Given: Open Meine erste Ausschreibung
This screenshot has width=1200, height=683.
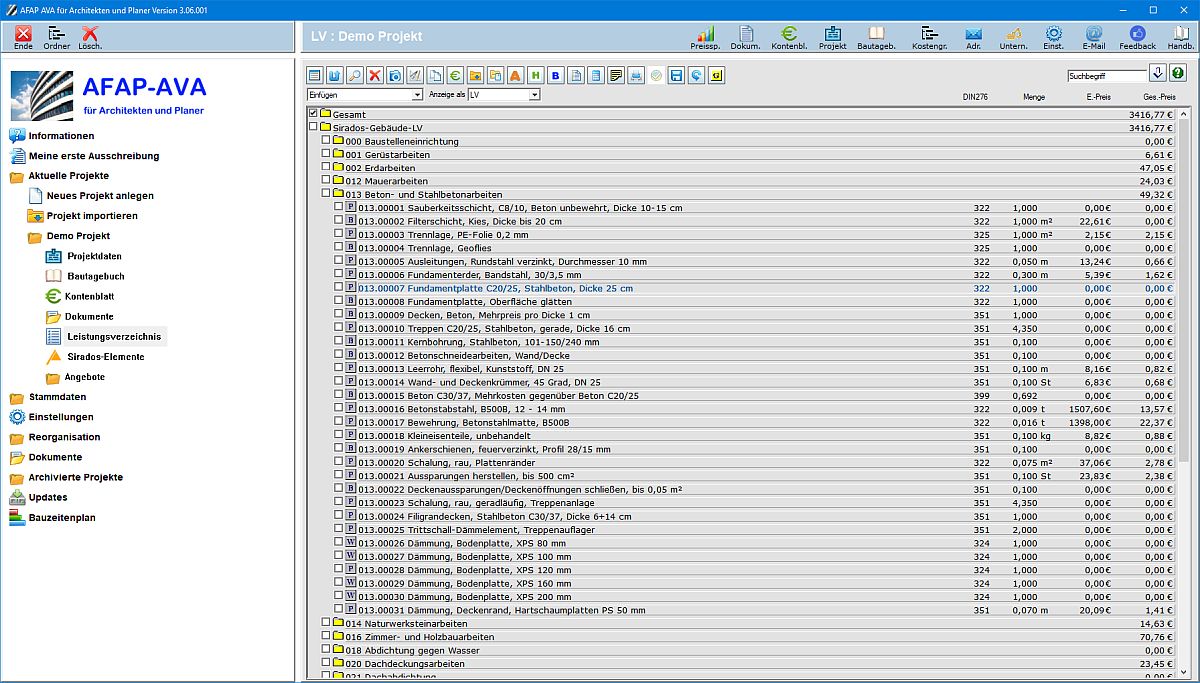Looking at the screenshot, I should tap(84, 156).
